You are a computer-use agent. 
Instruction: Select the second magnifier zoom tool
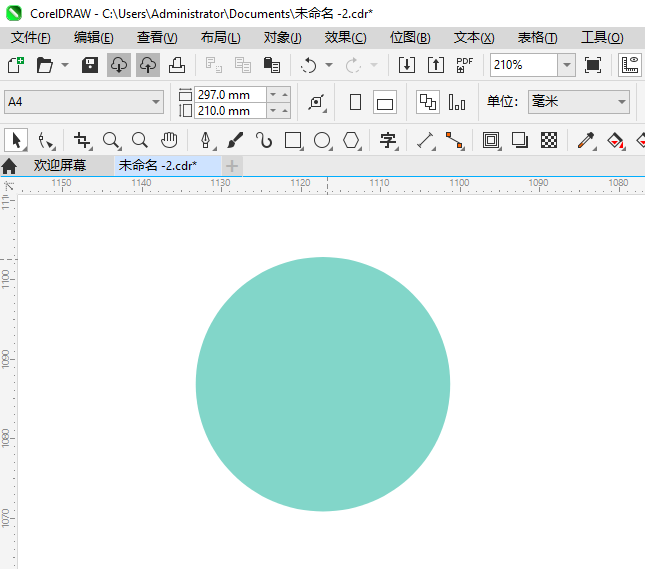pos(140,140)
